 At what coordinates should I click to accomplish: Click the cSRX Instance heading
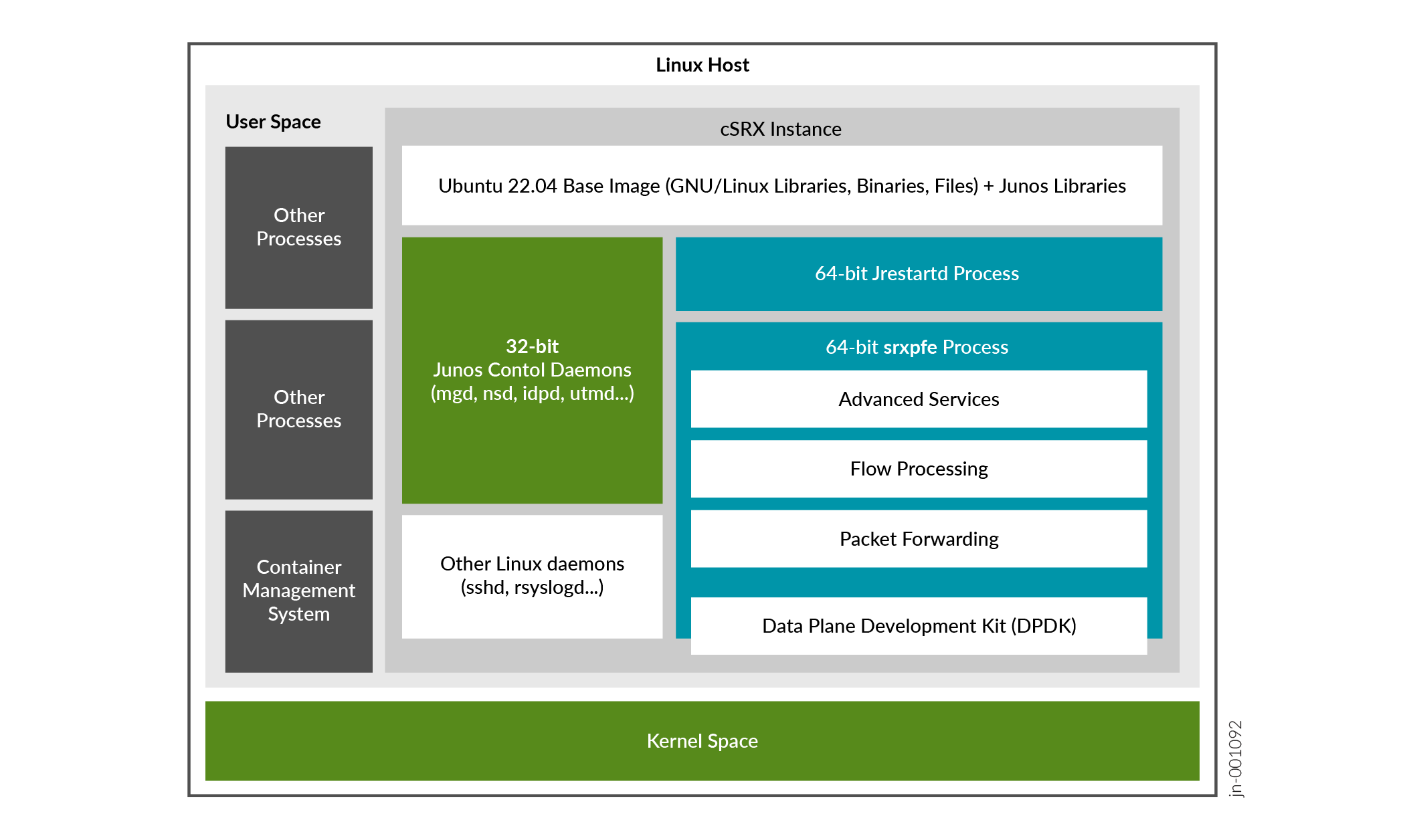point(780,128)
